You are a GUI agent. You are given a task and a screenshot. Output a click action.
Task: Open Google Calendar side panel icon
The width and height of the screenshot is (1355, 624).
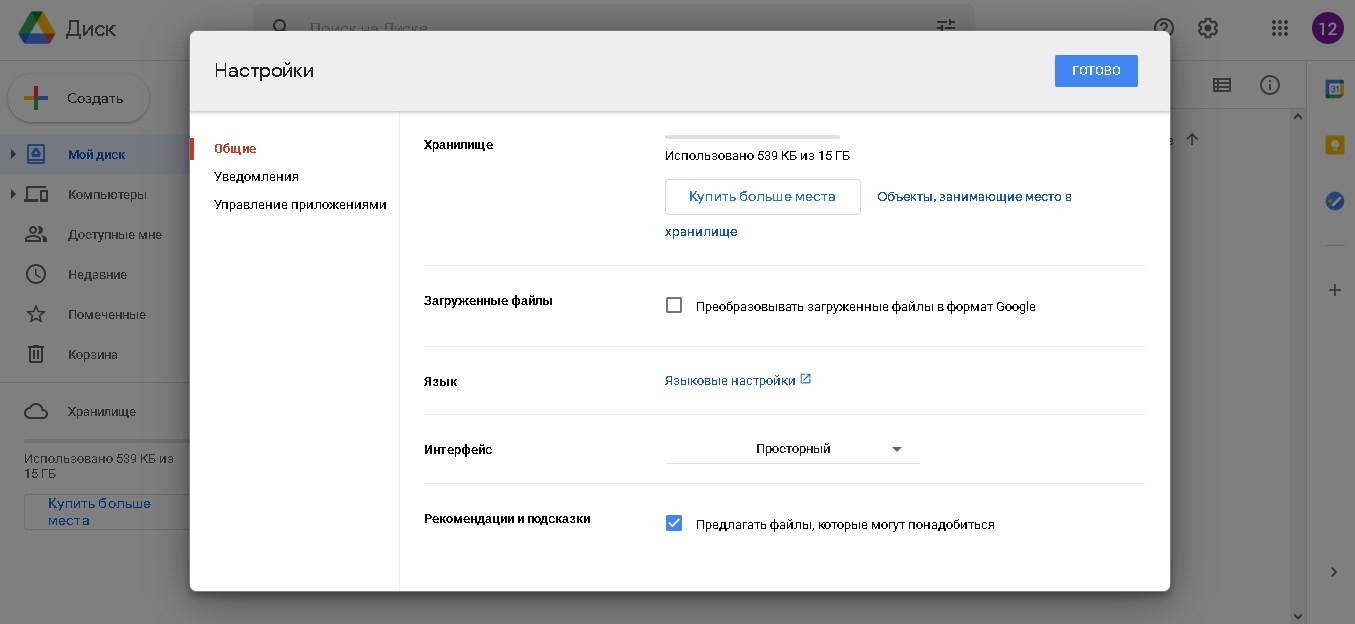[1334, 89]
